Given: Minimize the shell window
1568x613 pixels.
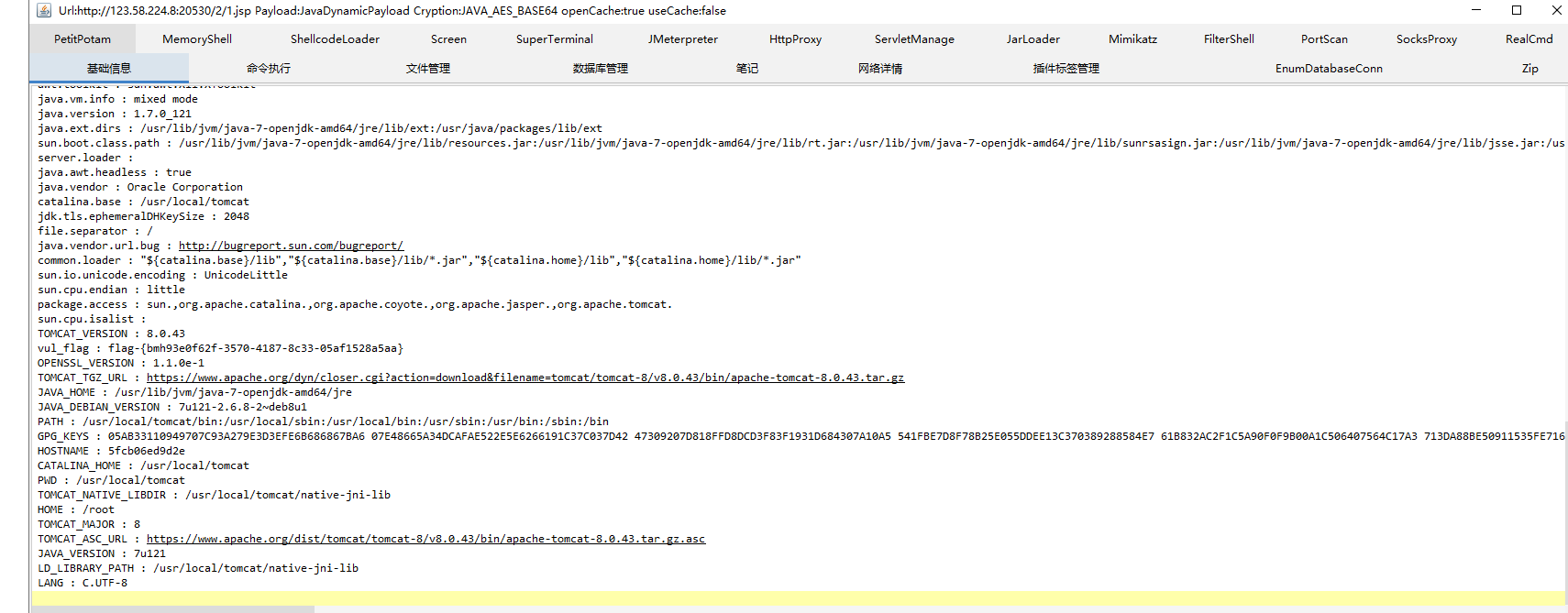Looking at the screenshot, I should pos(1476,10).
